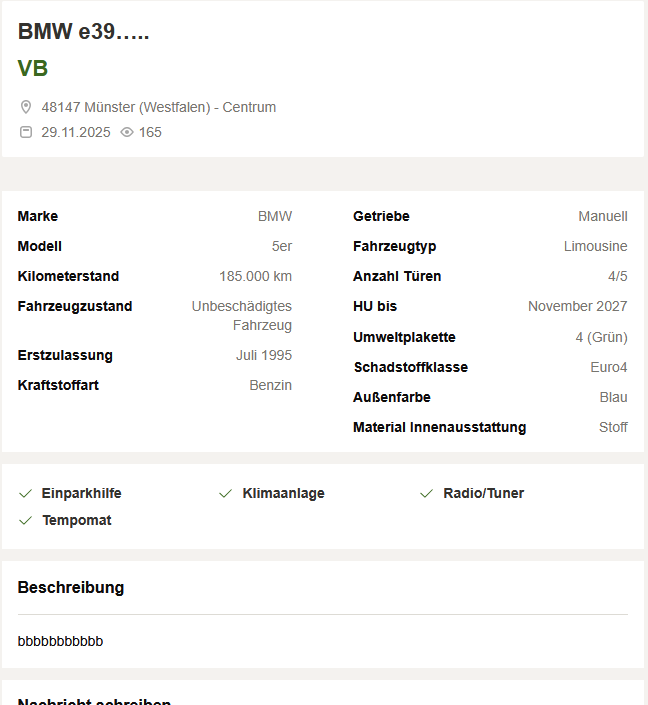Click the Außenfarbe value Blau

613,397
